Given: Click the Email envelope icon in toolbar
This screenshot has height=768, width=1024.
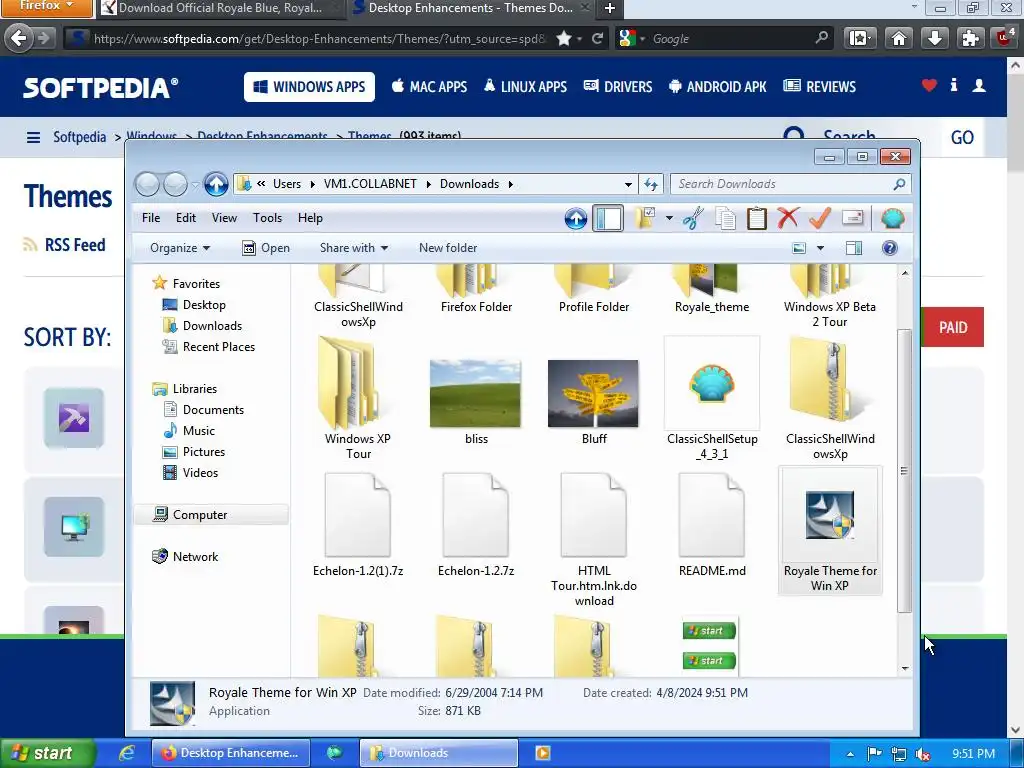Looking at the screenshot, I should click(x=852, y=217).
